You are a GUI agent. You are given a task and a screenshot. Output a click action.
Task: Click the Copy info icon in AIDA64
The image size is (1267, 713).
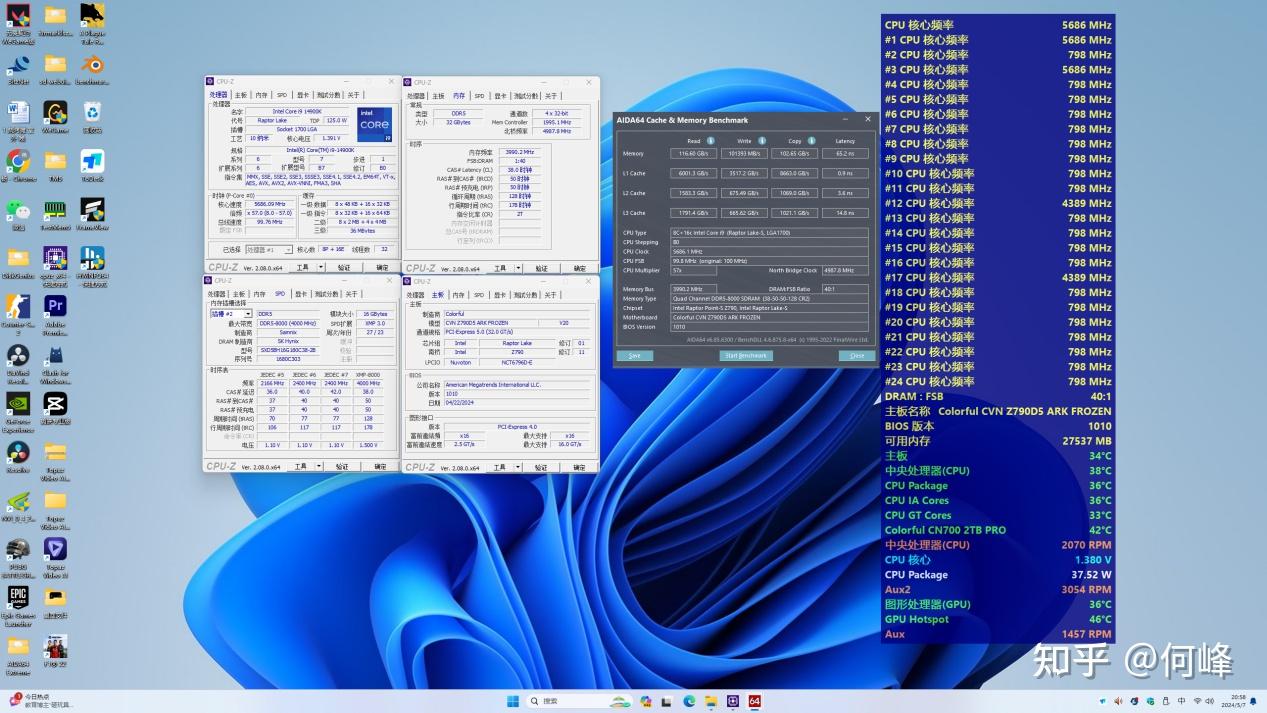coord(811,141)
